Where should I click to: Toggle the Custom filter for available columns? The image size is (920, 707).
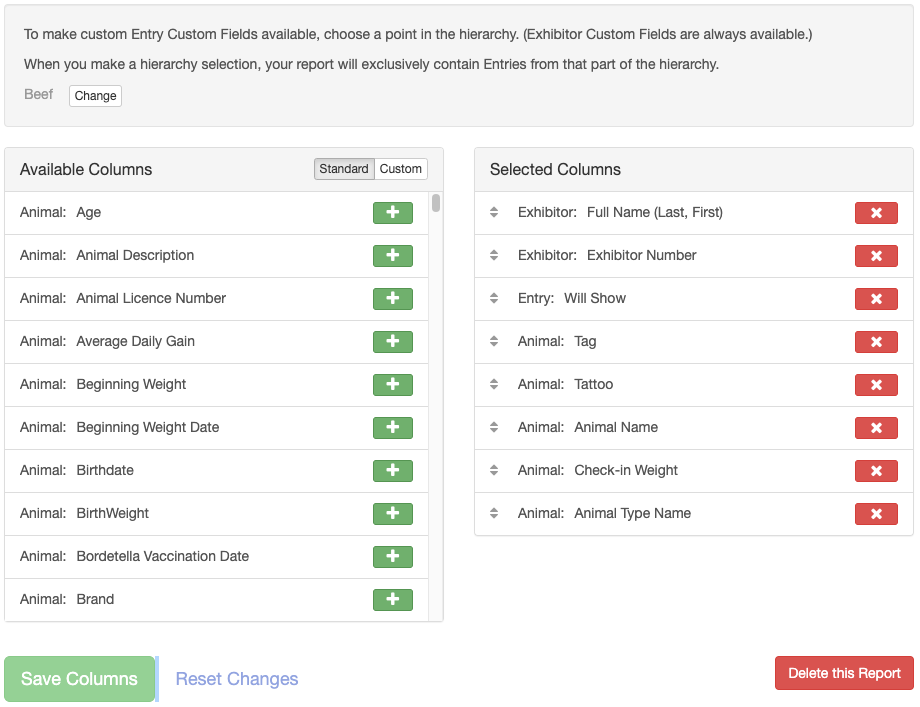399,168
